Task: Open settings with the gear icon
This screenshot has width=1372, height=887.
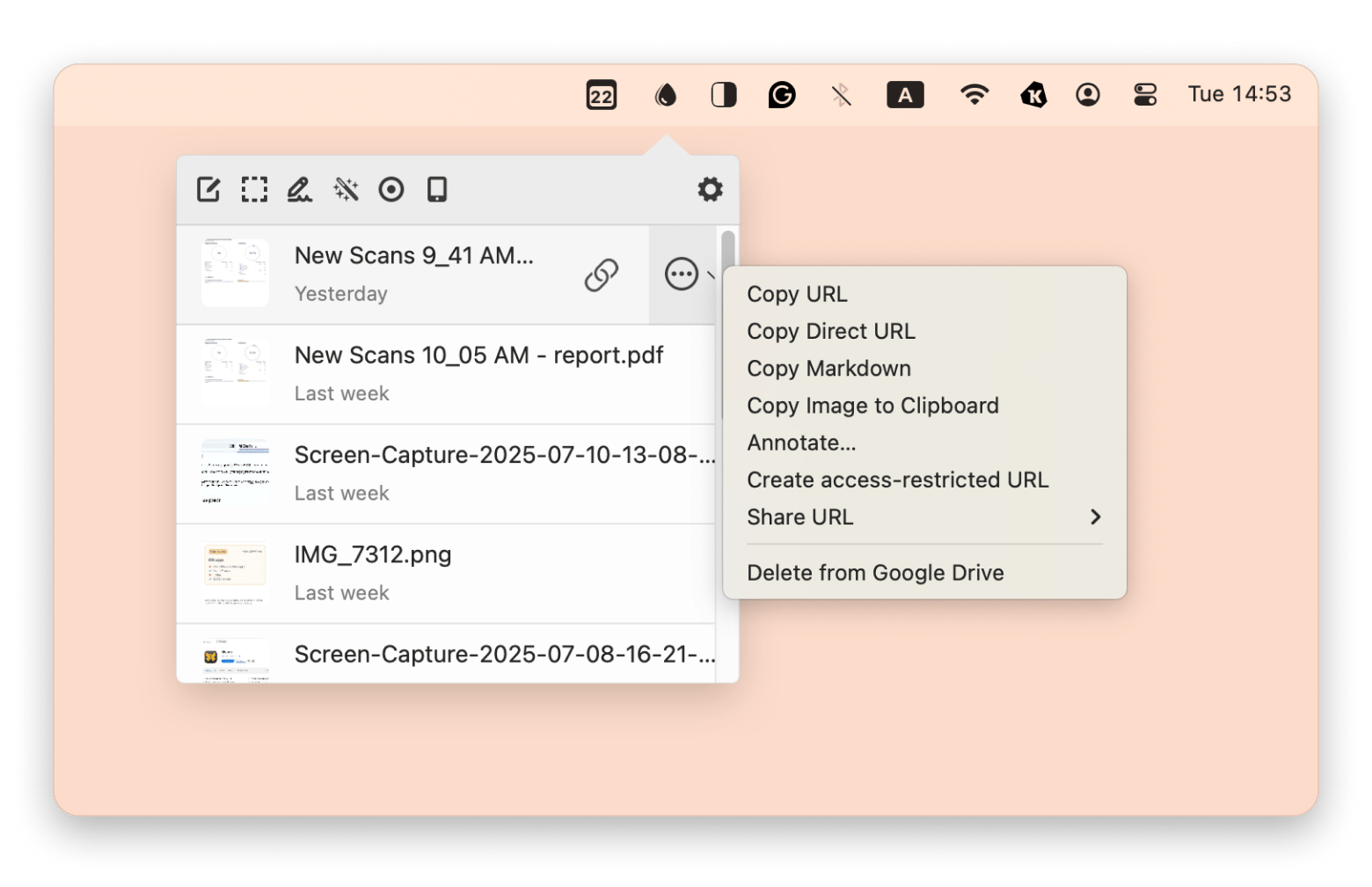Action: pyautogui.click(x=710, y=189)
